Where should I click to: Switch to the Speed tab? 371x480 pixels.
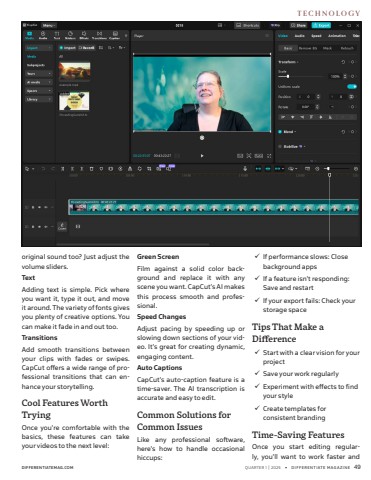(316, 36)
